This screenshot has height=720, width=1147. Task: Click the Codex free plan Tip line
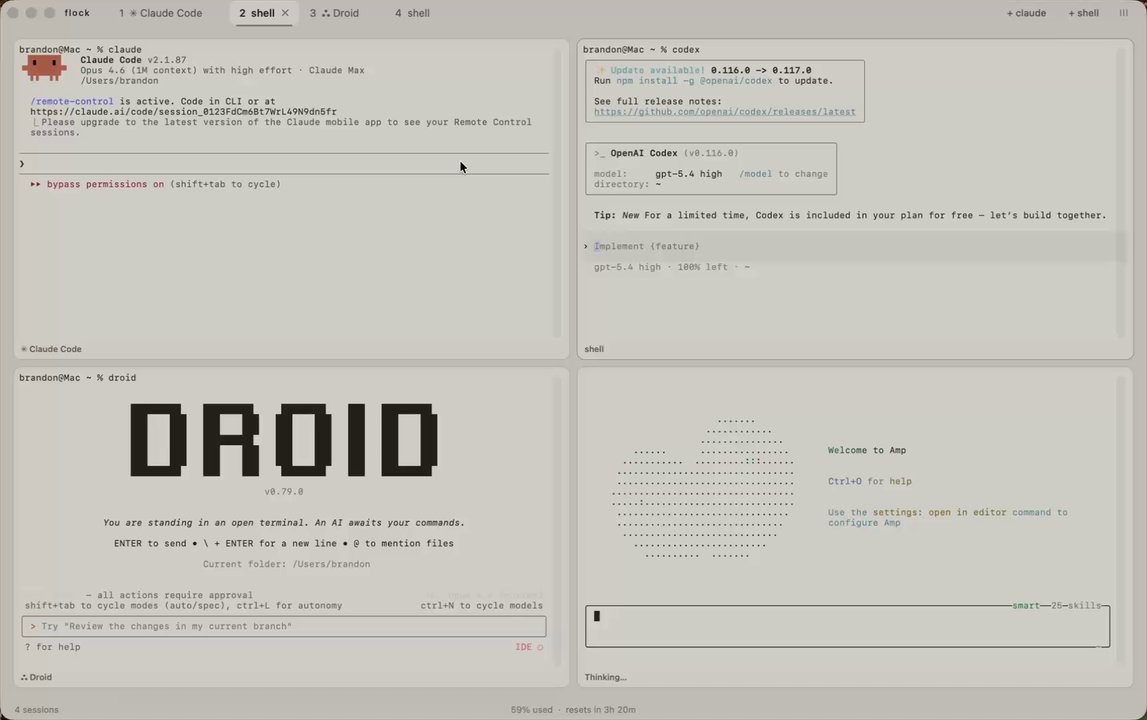(850, 215)
